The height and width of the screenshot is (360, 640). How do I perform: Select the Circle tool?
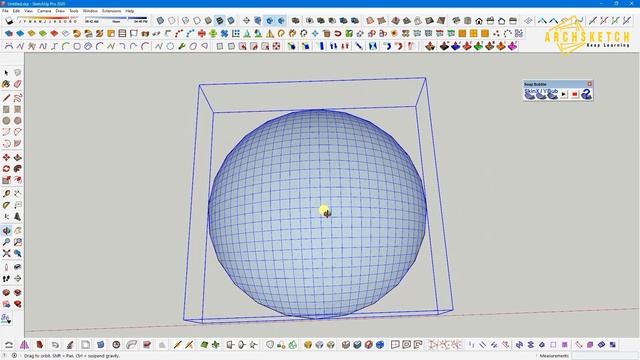tap(6, 121)
